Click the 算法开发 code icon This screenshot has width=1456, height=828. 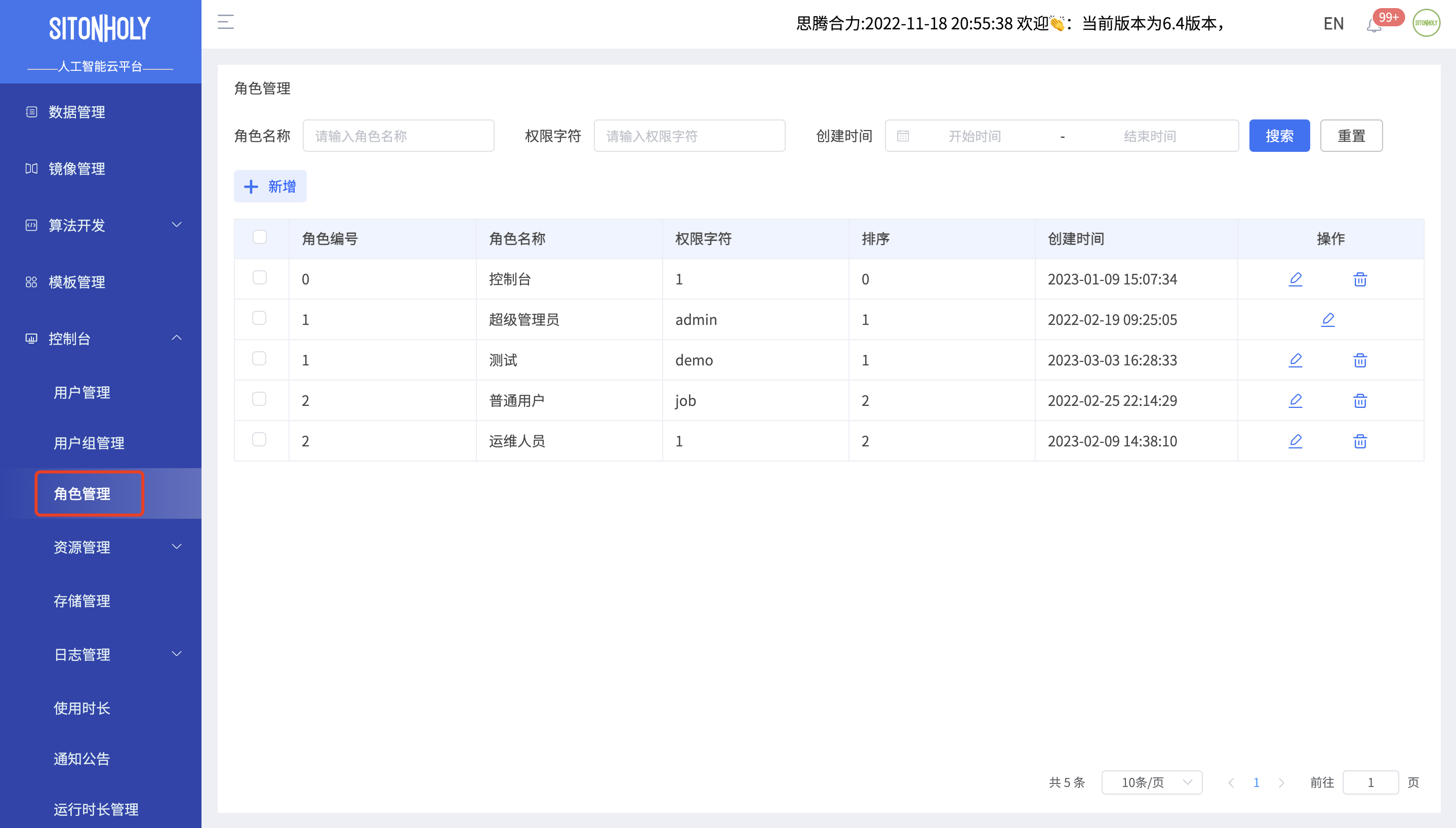(31, 225)
